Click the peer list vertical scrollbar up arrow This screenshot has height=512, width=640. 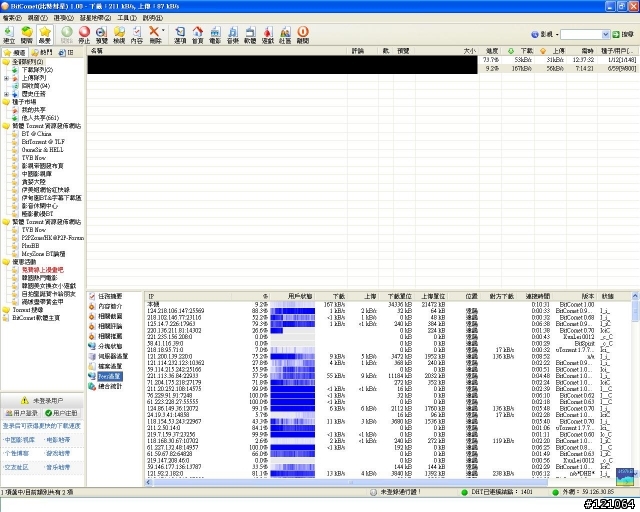[635, 295]
